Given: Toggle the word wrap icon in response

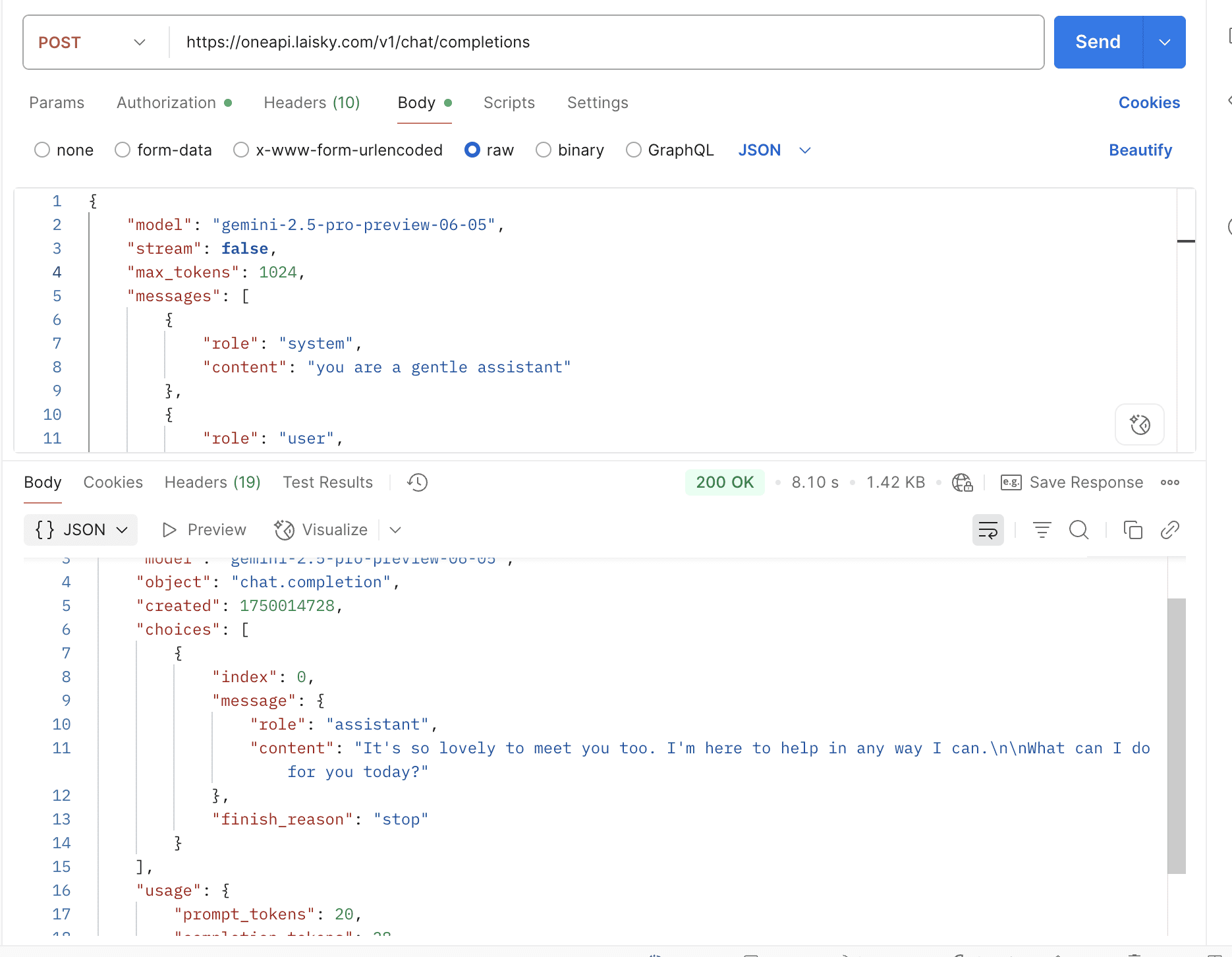Looking at the screenshot, I should 988,530.
